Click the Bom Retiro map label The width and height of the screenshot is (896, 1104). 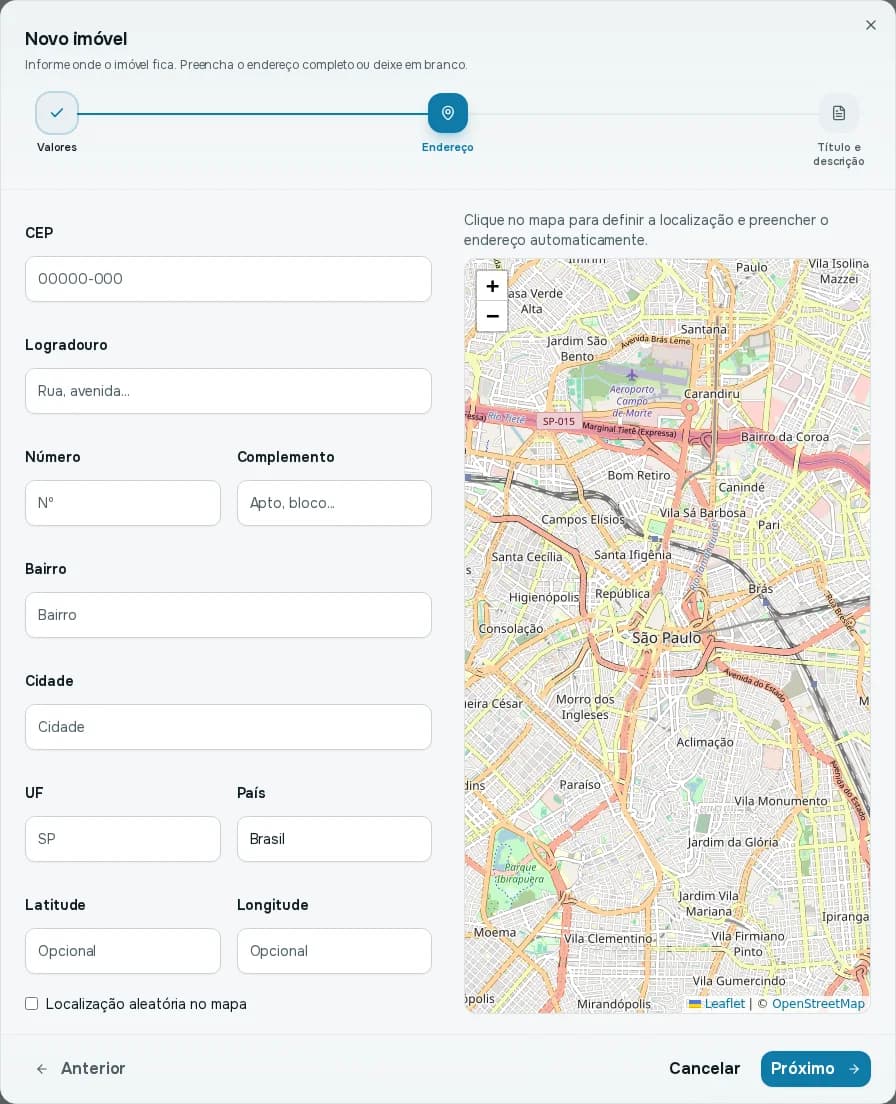(638, 475)
